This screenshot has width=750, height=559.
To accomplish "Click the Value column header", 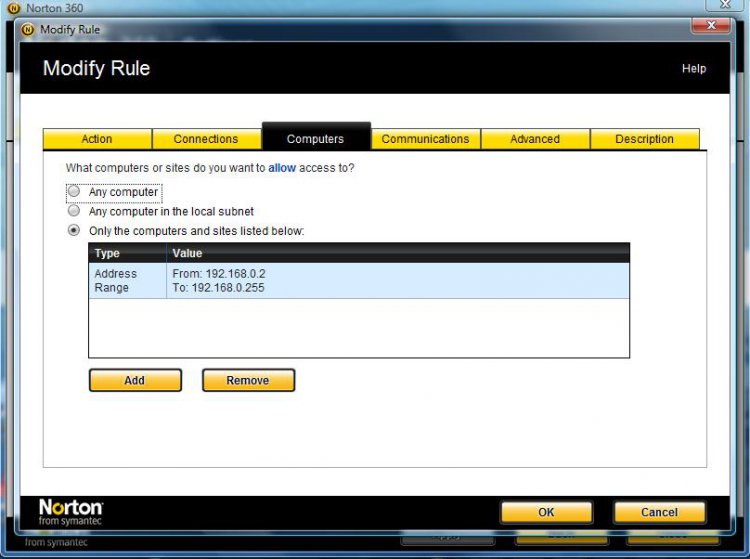I will [x=397, y=254].
